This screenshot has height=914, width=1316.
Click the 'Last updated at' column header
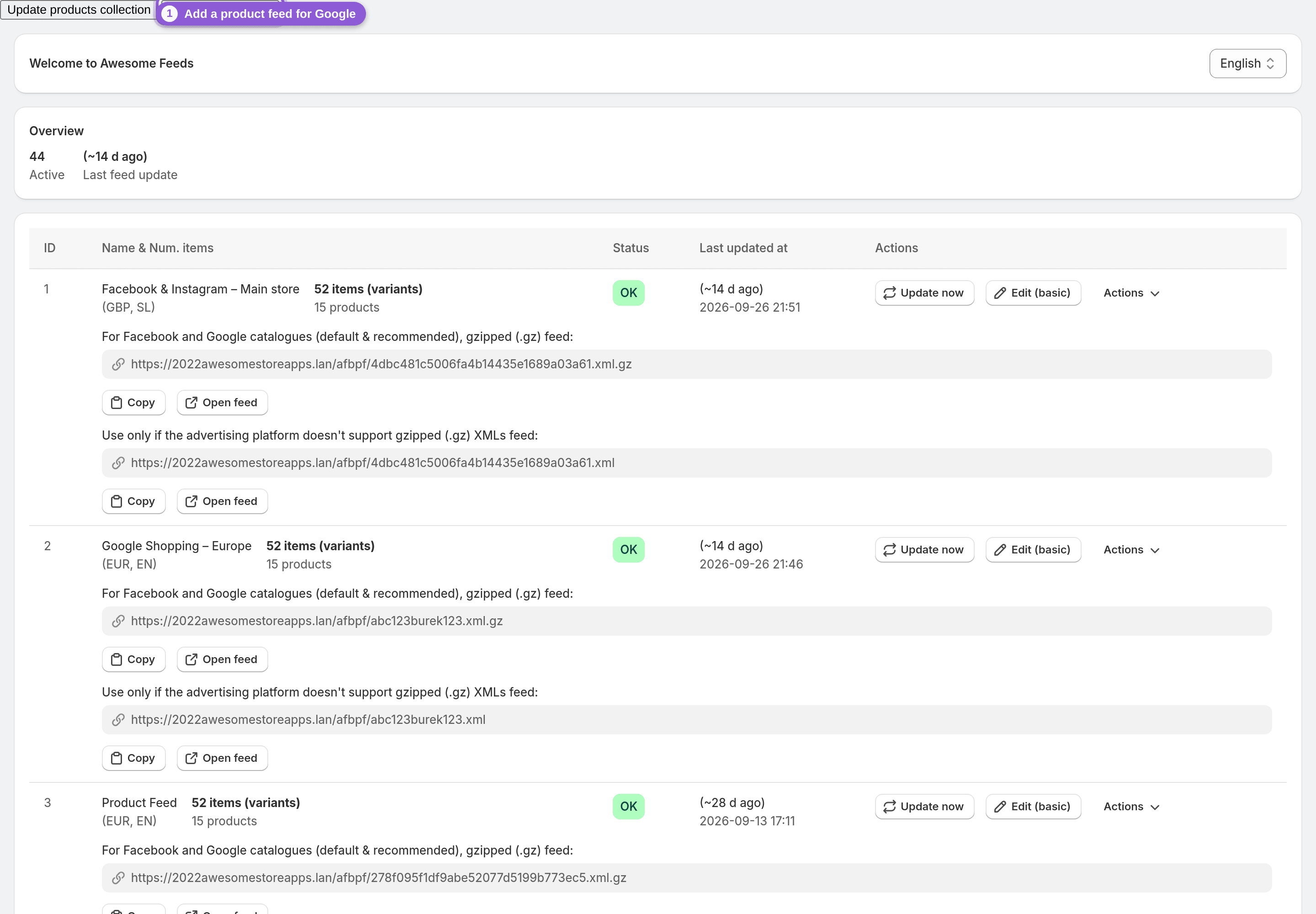[x=743, y=248]
